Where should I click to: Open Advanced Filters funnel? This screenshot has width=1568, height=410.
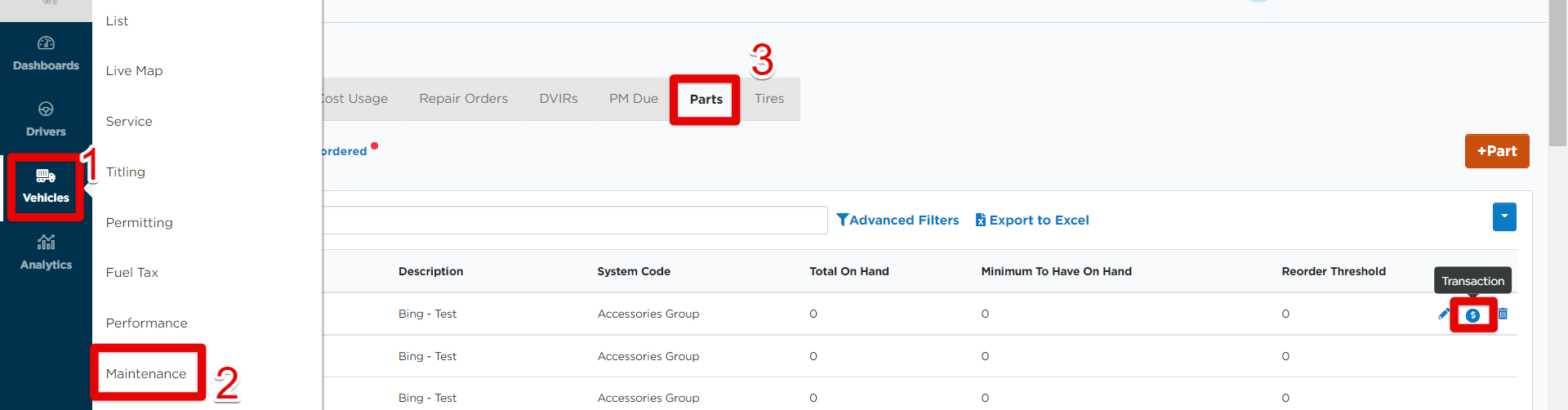click(898, 220)
